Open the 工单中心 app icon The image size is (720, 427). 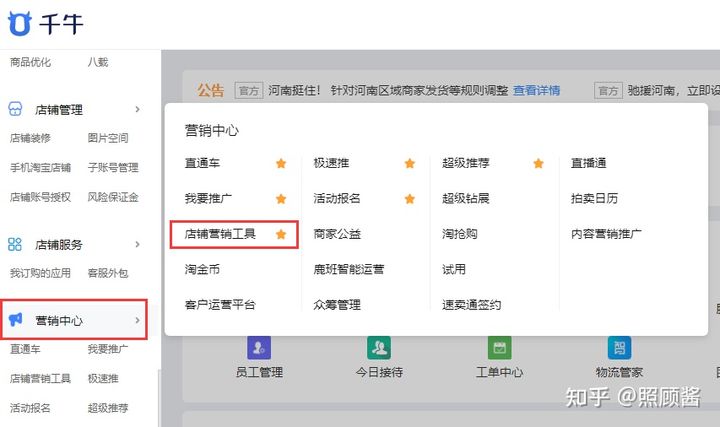pos(499,348)
